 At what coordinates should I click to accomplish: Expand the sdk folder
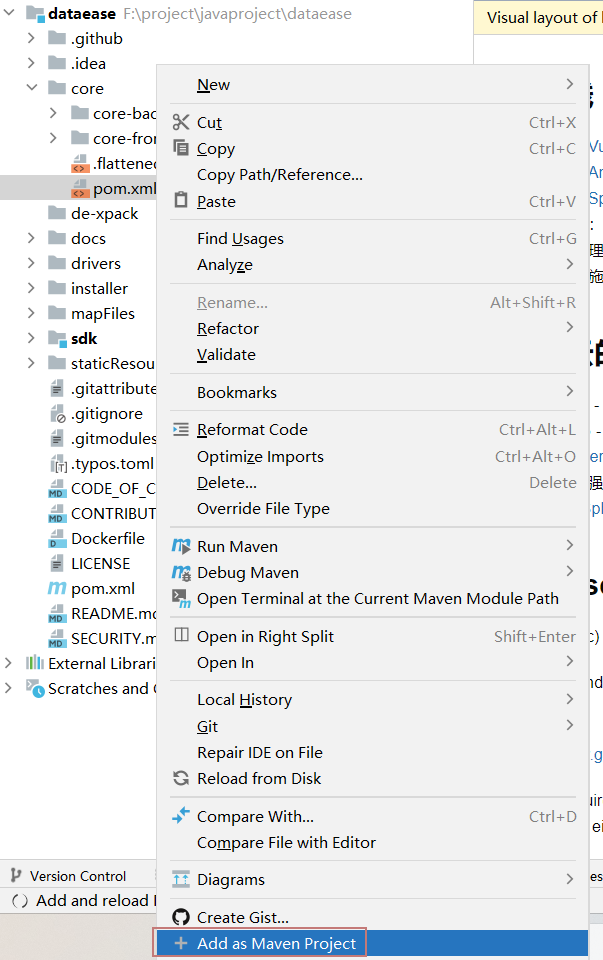coord(32,338)
